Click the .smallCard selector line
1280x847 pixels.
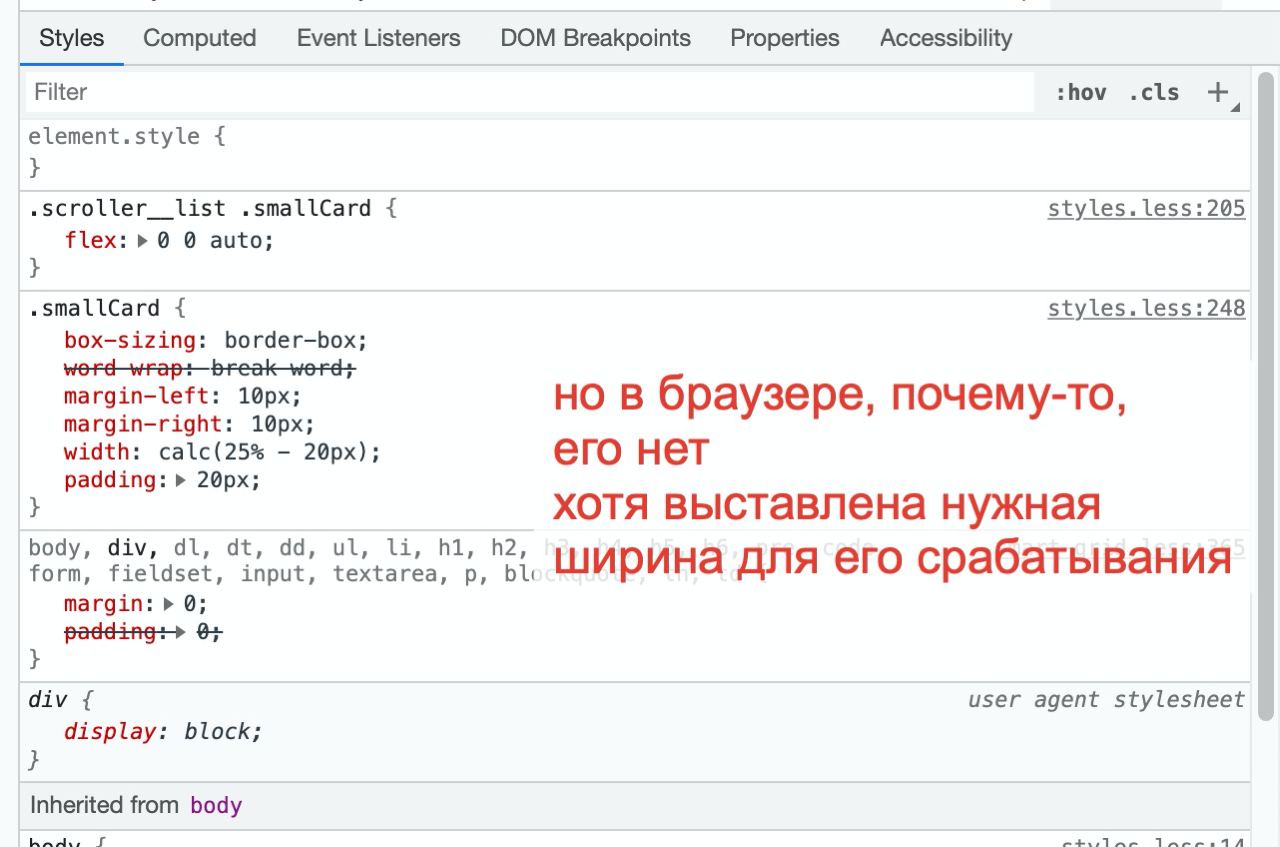tap(93, 309)
